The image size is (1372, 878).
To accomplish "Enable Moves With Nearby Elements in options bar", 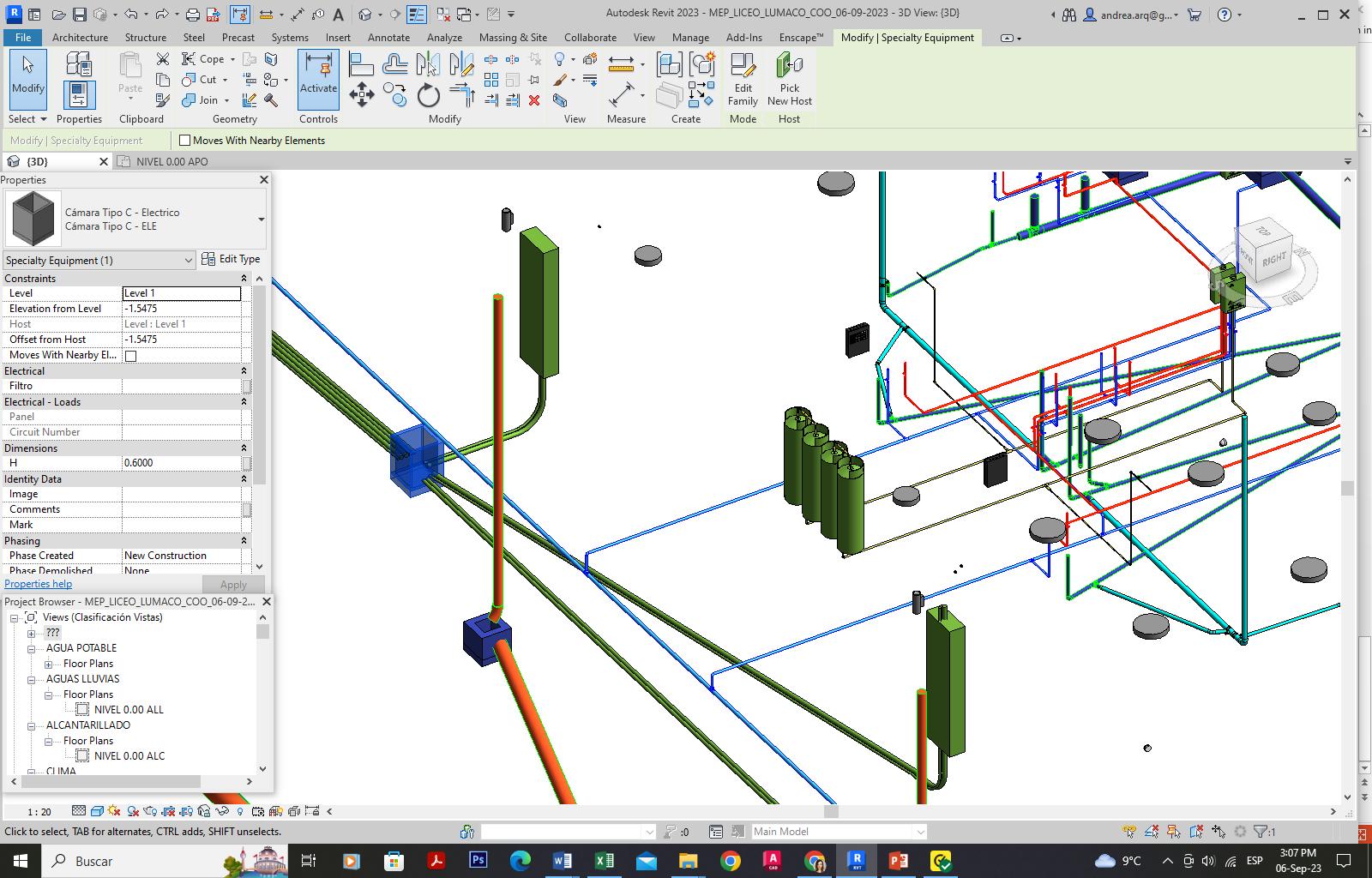I will [185, 141].
